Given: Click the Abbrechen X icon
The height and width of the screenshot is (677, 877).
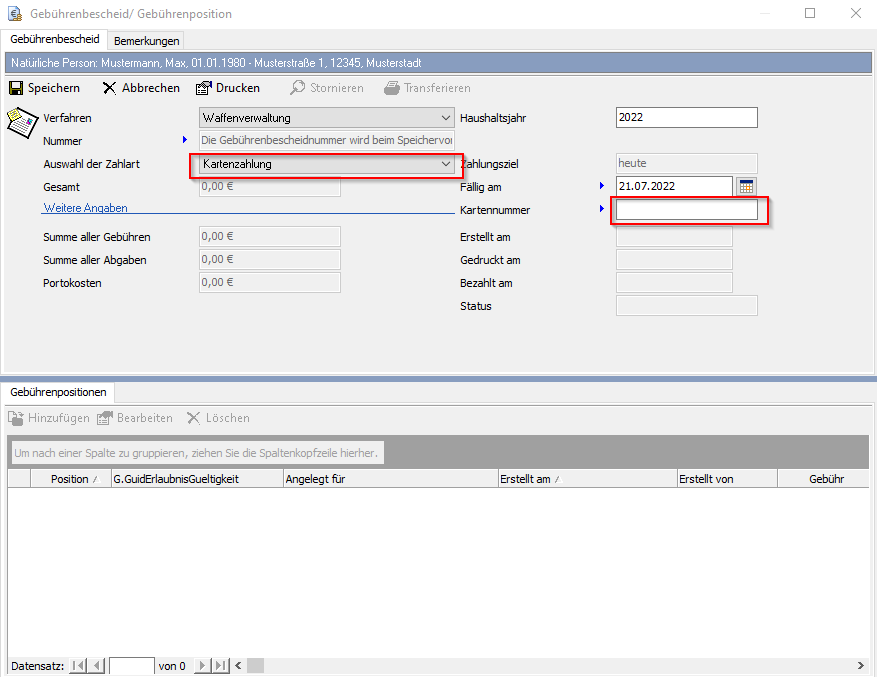Looking at the screenshot, I should tap(110, 88).
